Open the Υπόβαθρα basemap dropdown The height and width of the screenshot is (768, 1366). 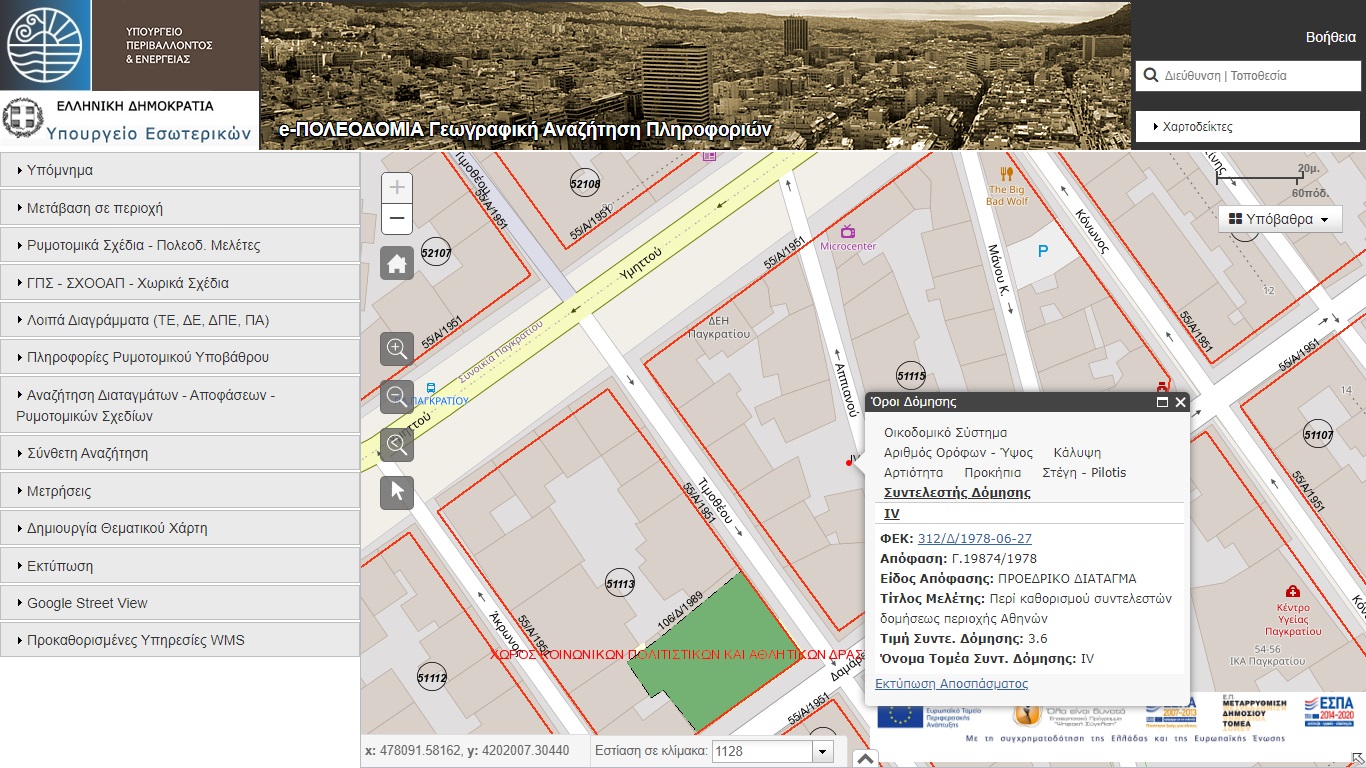(1280, 219)
